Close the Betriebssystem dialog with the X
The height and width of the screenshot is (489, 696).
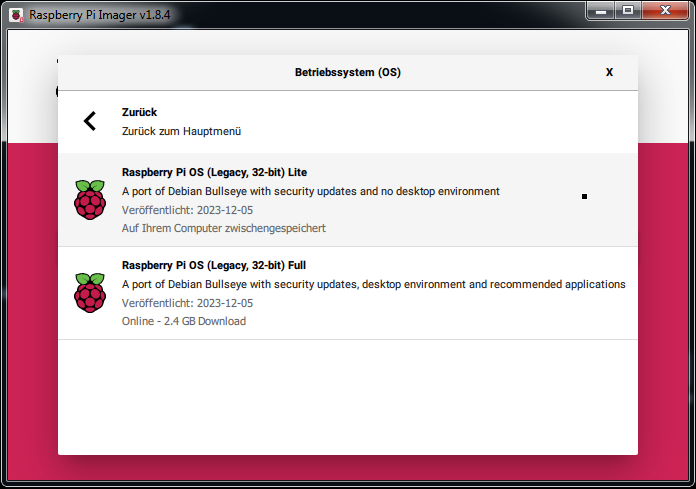pyautogui.click(x=609, y=73)
